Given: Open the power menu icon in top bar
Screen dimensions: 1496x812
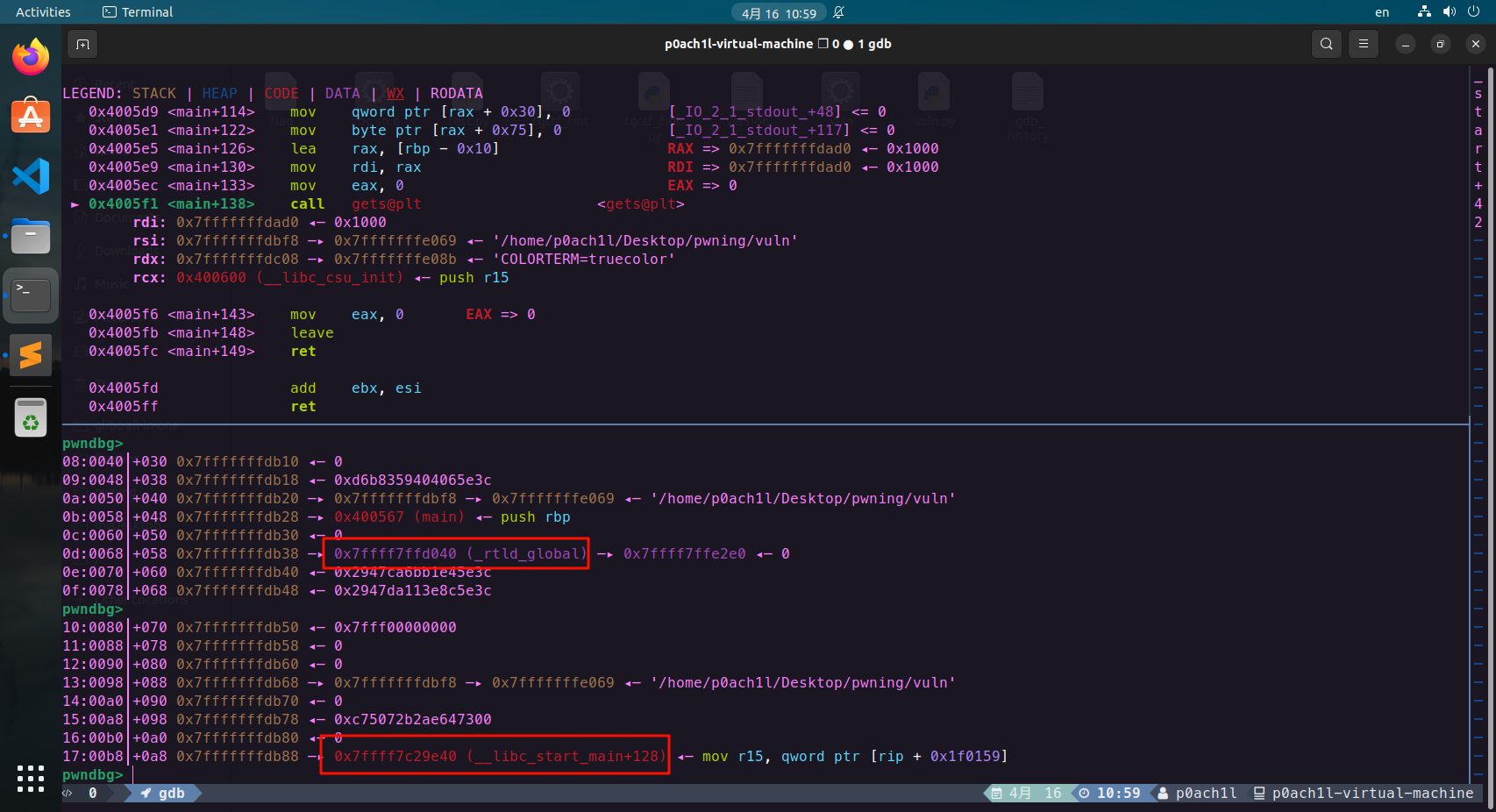Looking at the screenshot, I should [1474, 12].
